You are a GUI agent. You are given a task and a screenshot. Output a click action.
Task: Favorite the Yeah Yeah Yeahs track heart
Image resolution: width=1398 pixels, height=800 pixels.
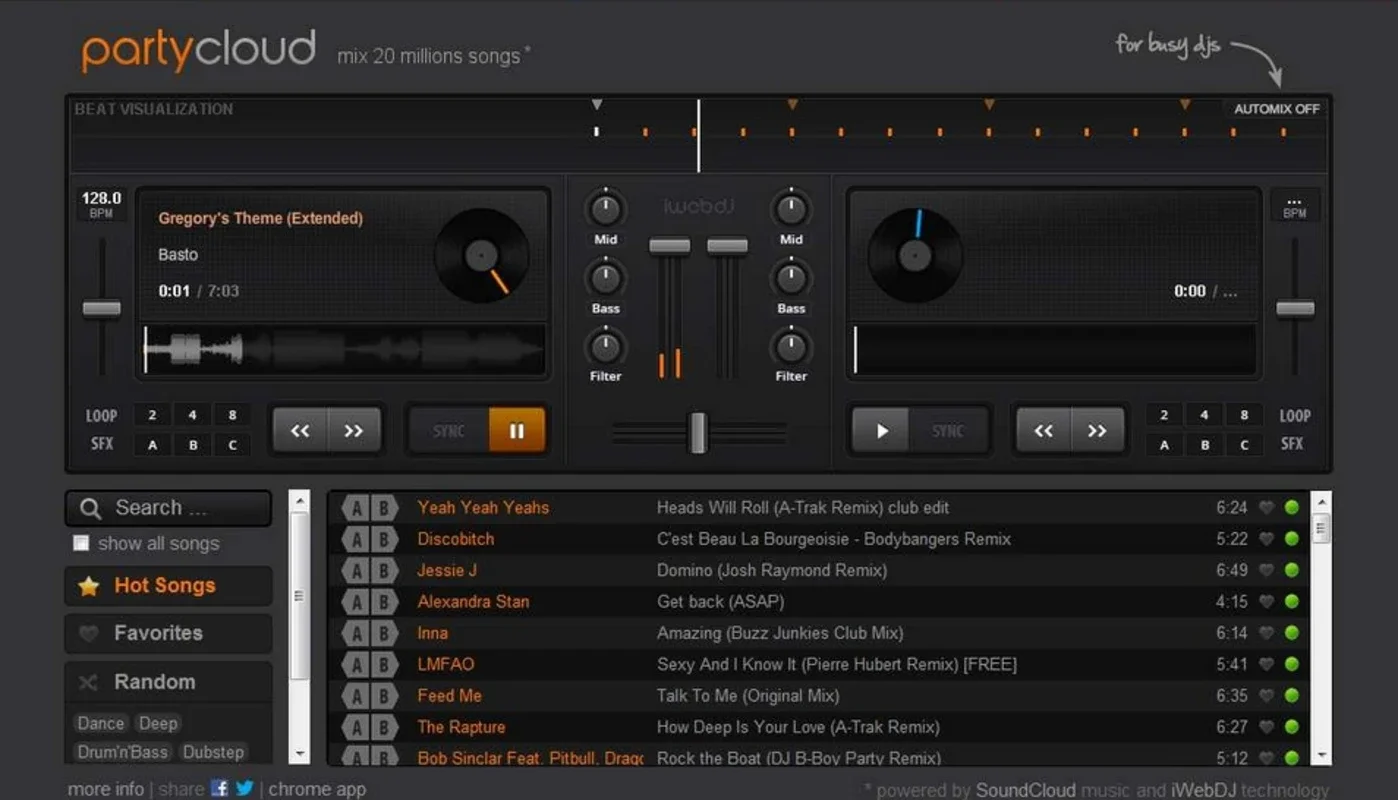click(x=1267, y=508)
